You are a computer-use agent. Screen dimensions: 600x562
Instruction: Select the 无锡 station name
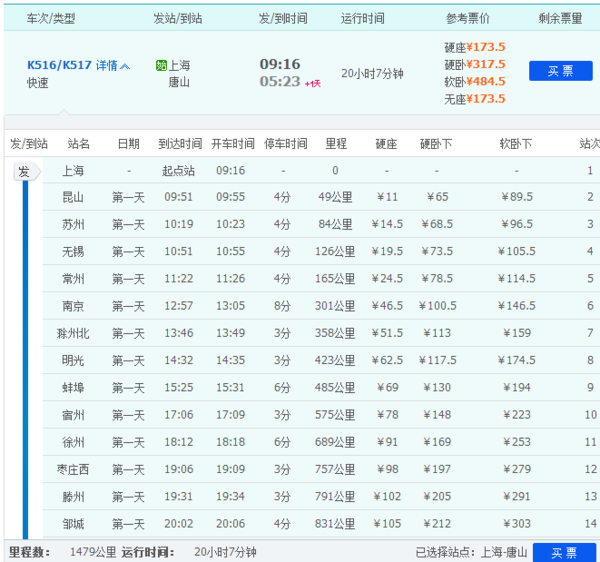73,252
